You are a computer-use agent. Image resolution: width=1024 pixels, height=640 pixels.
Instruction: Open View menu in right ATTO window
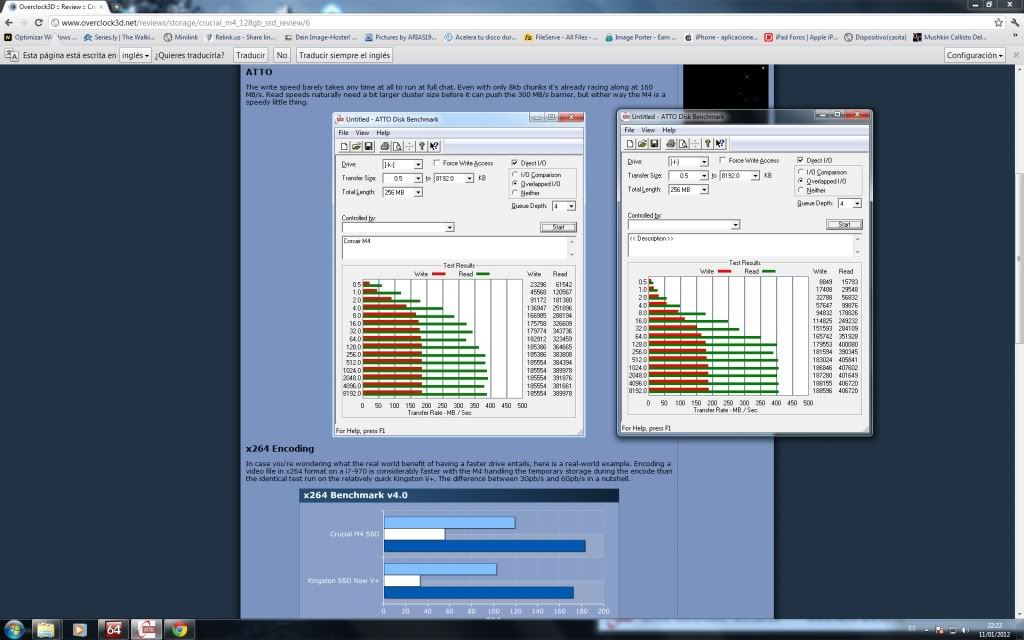648,130
